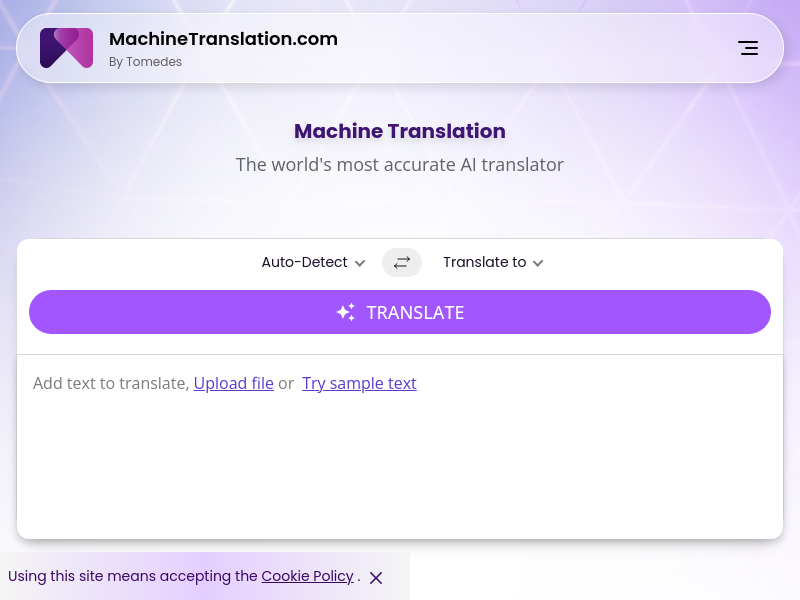Click the MachineTranslation.com site title
Screen dimensions: 800x600
click(x=223, y=39)
